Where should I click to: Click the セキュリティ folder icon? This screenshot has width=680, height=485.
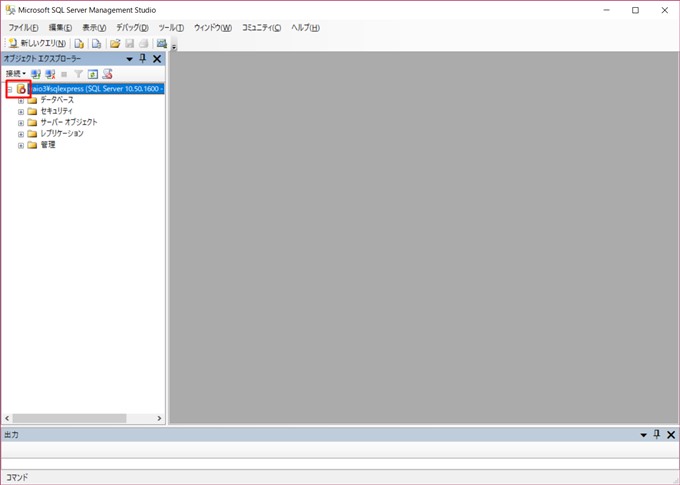click(32, 111)
